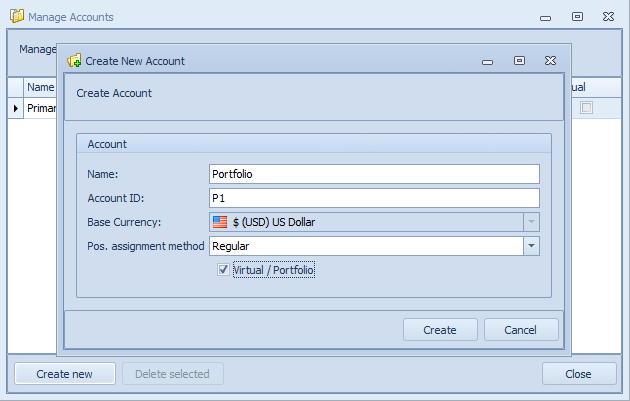Close the Create New Account dialog with X
The height and width of the screenshot is (401, 630).
[550, 61]
